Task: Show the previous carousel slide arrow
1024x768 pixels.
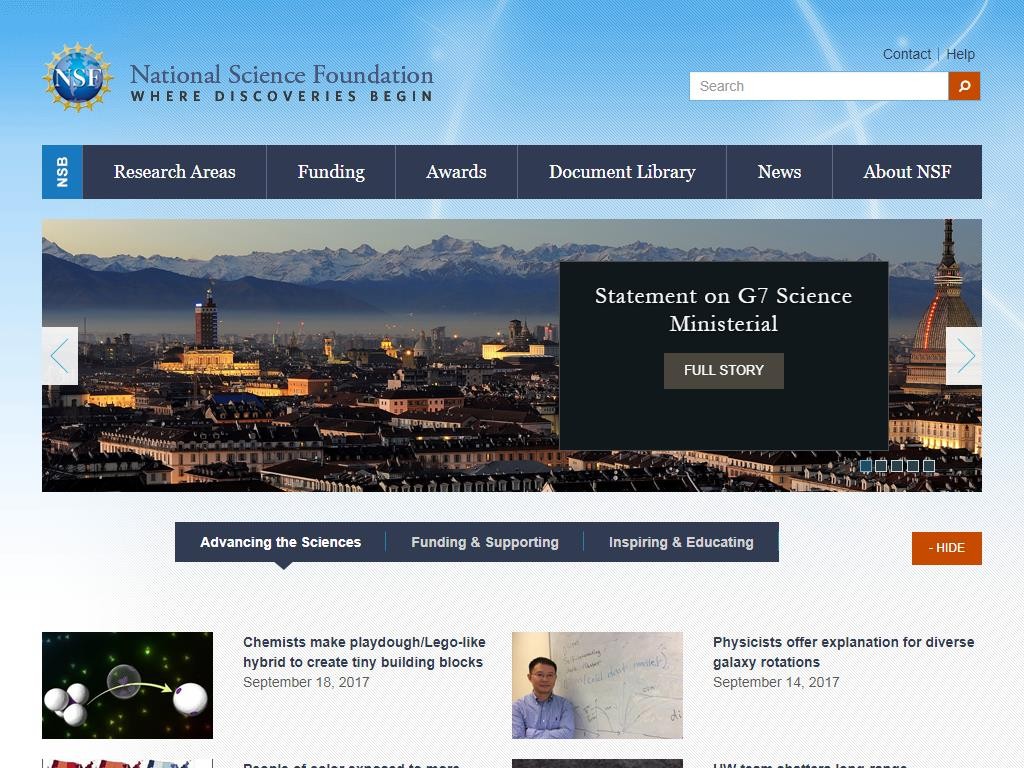Action: point(60,356)
